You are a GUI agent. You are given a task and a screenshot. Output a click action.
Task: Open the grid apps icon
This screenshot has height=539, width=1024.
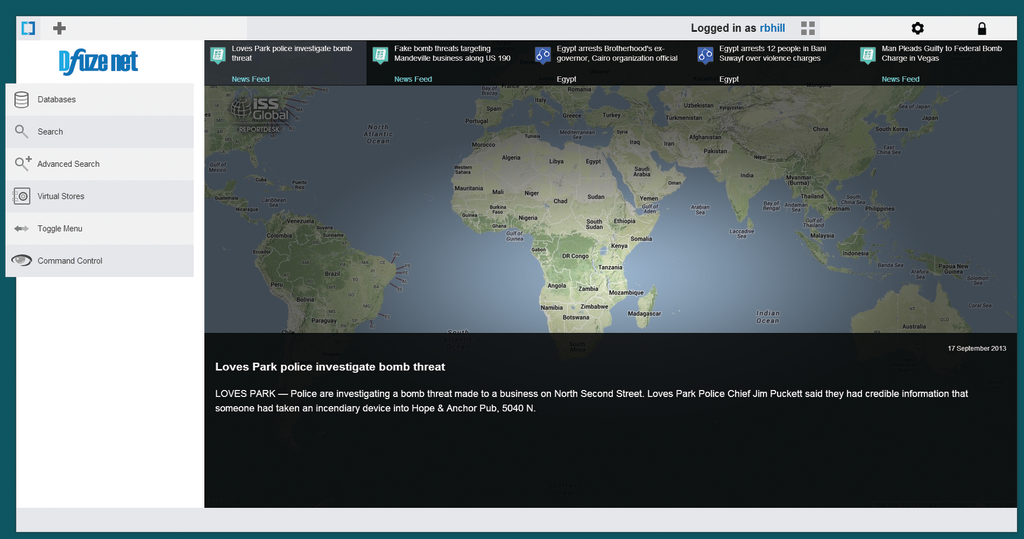(x=808, y=28)
